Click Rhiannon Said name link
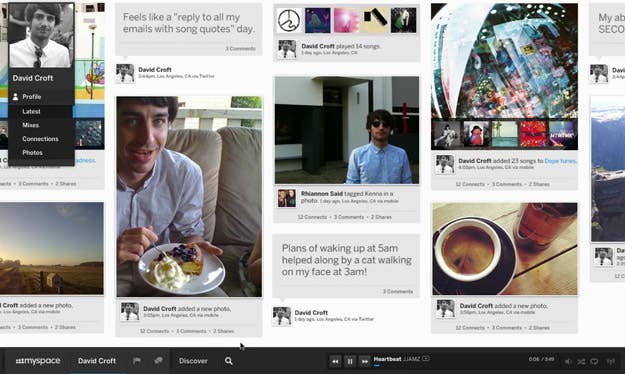 coord(322,193)
